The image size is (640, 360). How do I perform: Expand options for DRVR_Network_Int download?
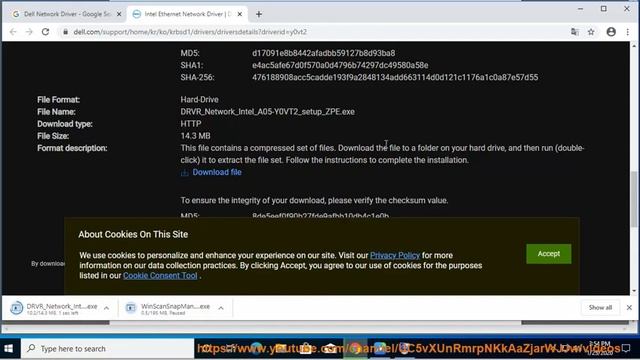pyautogui.click(x=106, y=308)
